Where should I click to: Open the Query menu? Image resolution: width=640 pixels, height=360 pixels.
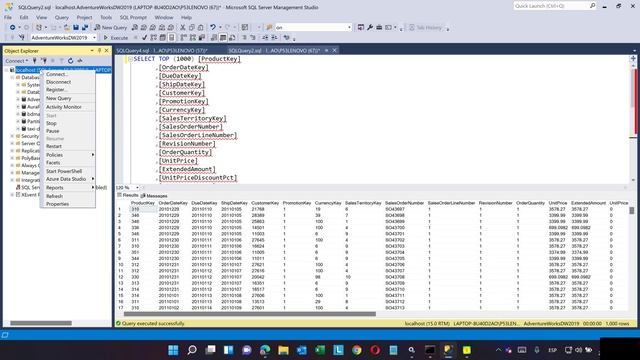point(62,17)
